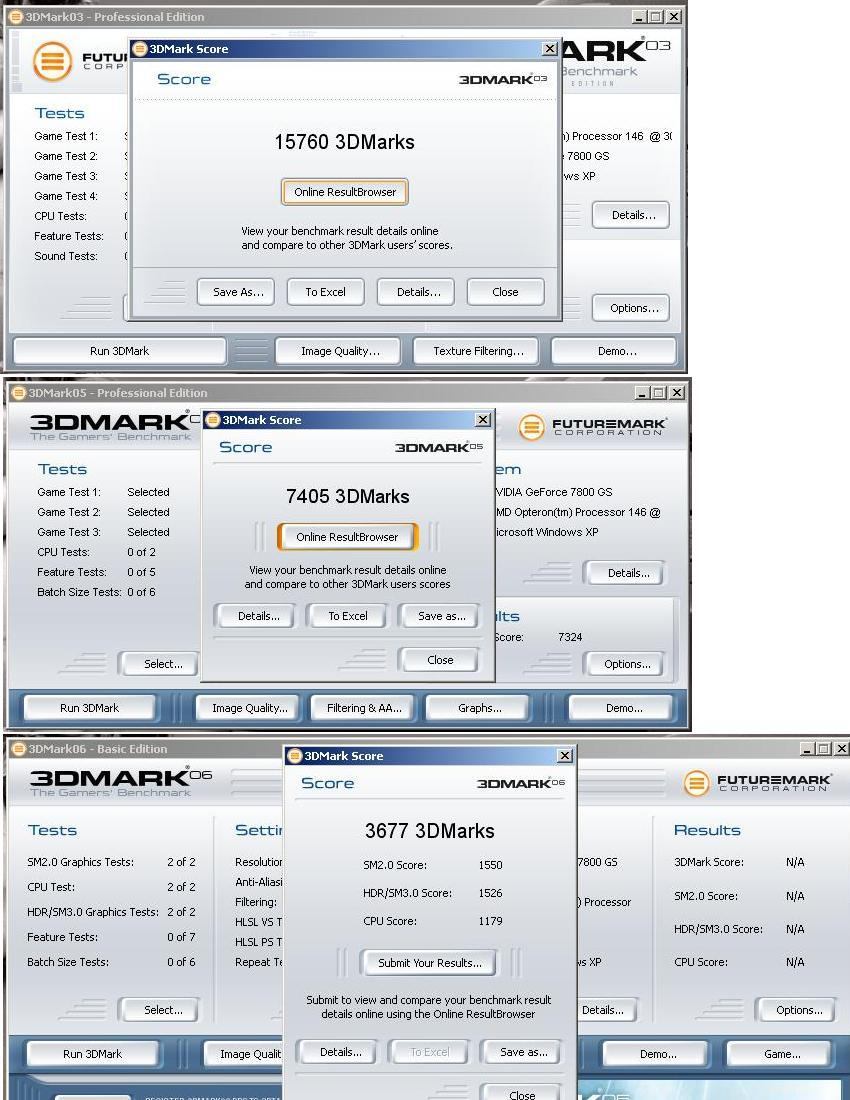The height and width of the screenshot is (1100, 850).
Task: Close 3DMark03 score dialog with X
Action: point(550,48)
